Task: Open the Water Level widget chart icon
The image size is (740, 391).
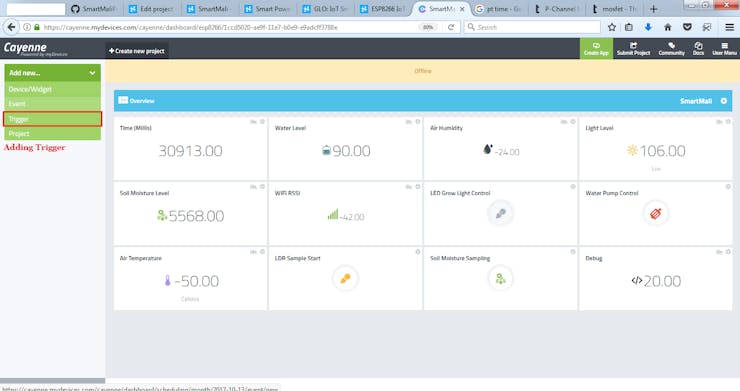Action: click(x=409, y=122)
